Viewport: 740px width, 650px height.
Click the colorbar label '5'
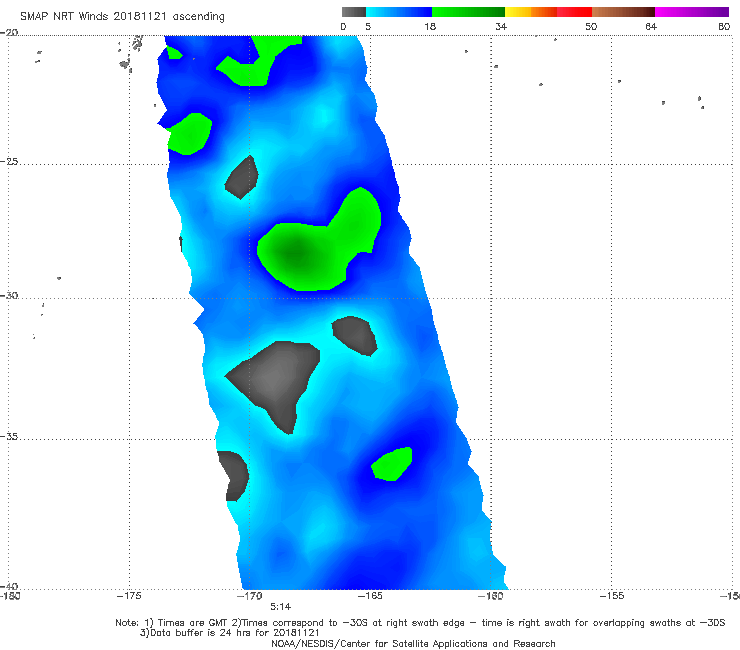click(368, 27)
